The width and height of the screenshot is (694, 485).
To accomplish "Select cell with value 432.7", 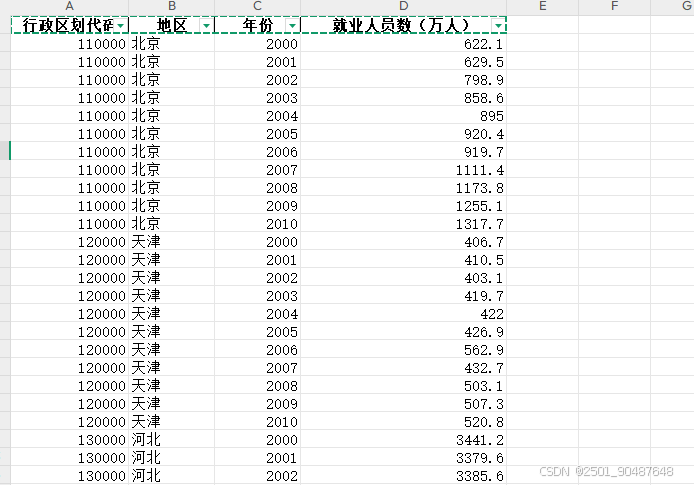I will click(x=403, y=367).
